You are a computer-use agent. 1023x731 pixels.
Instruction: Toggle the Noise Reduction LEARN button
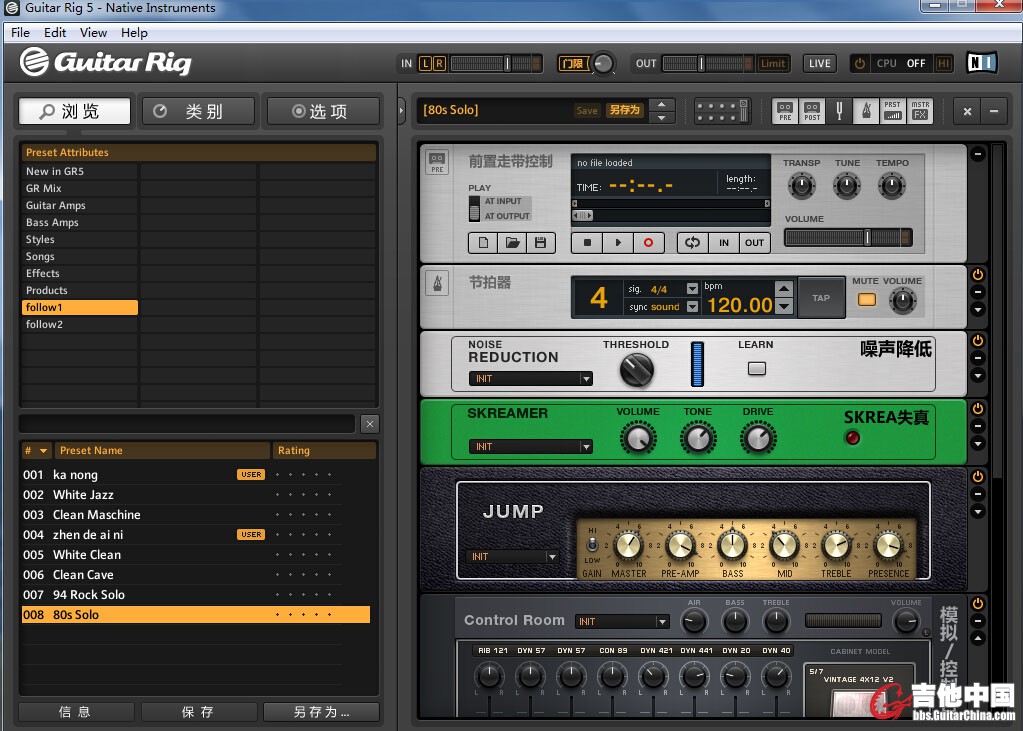(756, 369)
